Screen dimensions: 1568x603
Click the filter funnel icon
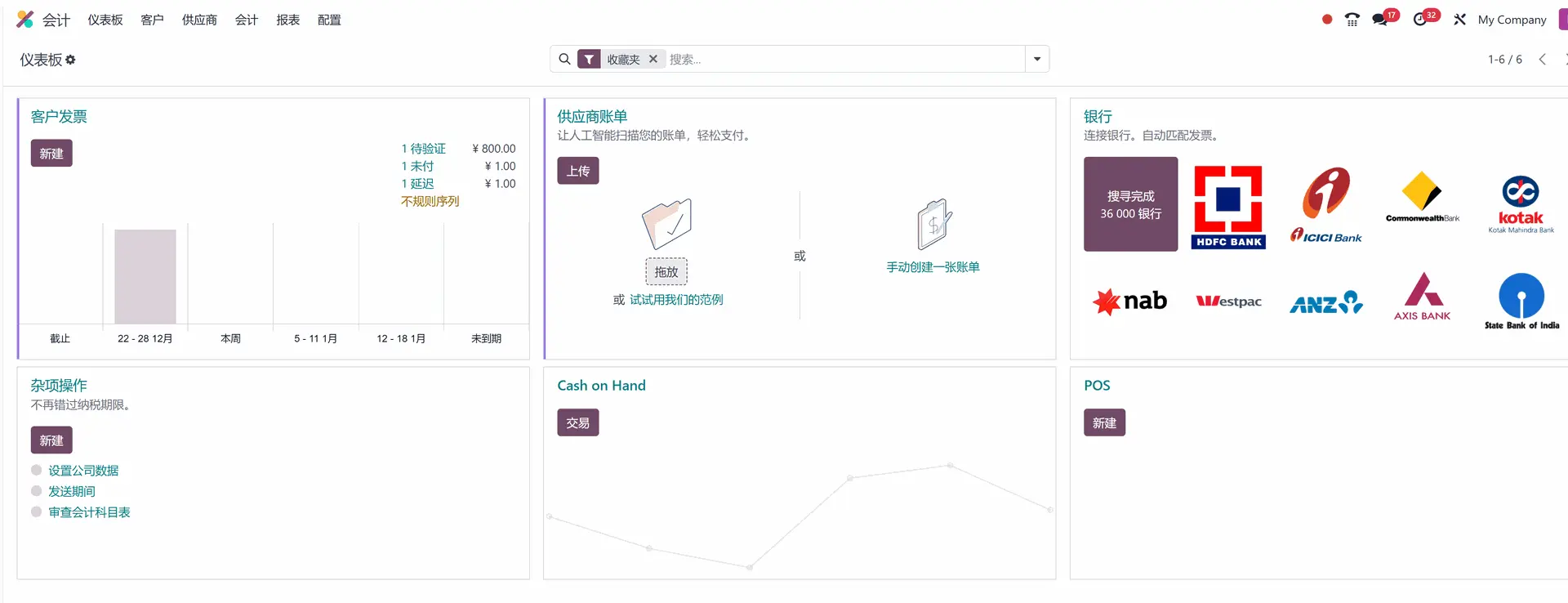(589, 59)
